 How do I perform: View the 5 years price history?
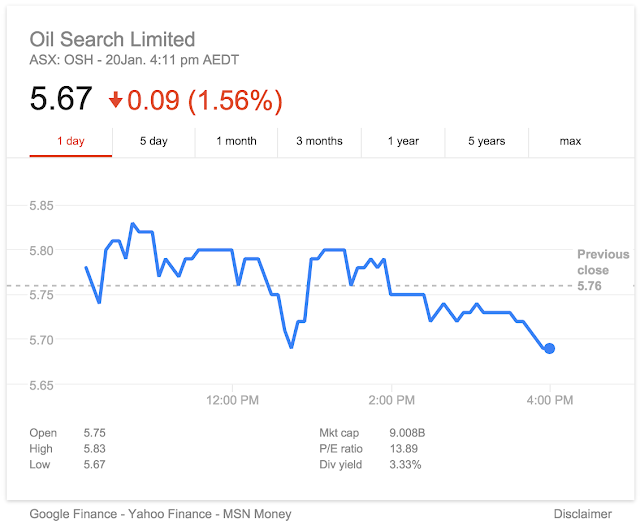[x=487, y=141]
